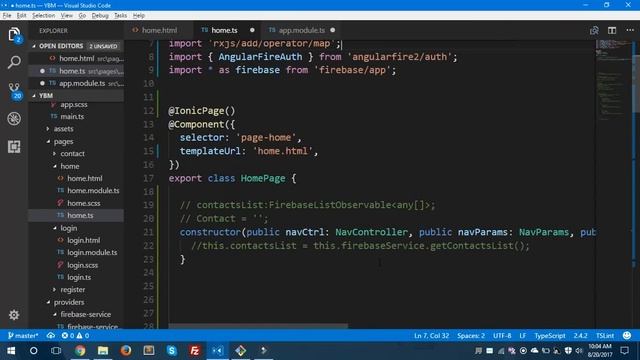This screenshot has width=640, height=360.
Task: Click the Open Changes icon in editor toolbar
Action: click(x=594, y=30)
